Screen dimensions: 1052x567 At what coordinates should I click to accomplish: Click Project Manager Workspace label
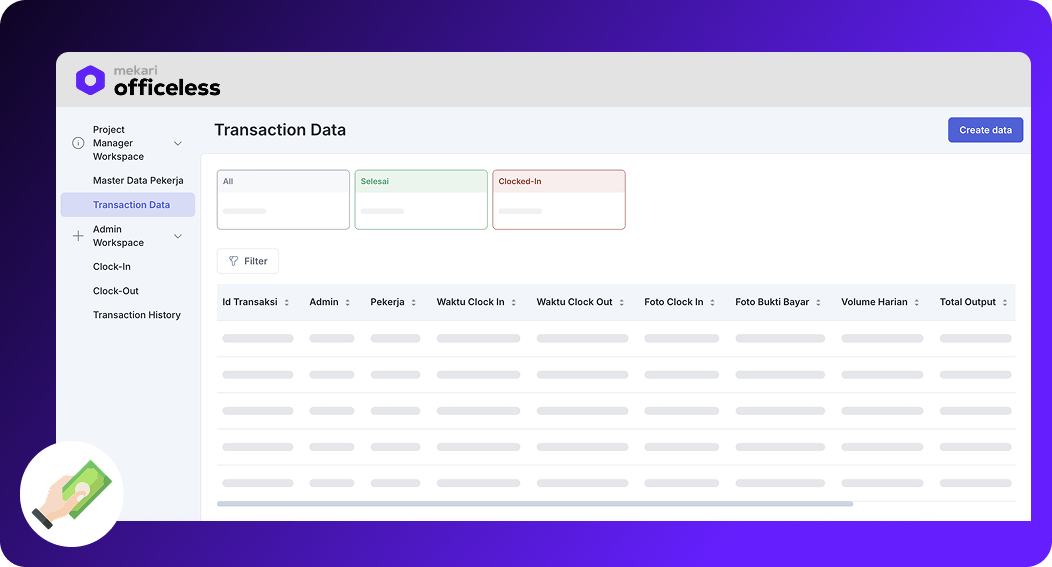pos(118,143)
